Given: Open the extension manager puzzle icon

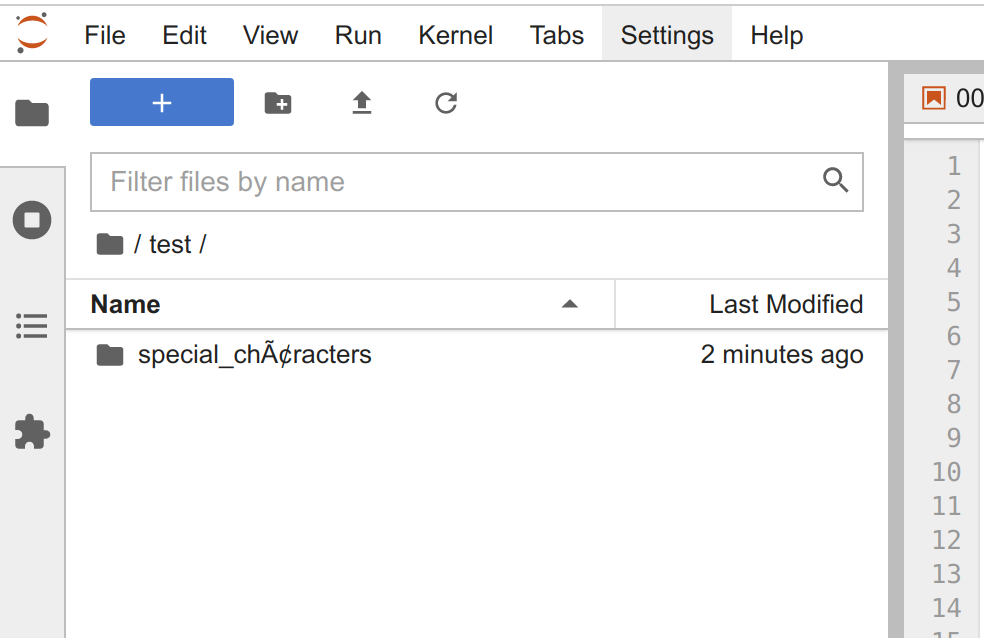Looking at the screenshot, I should (x=32, y=432).
